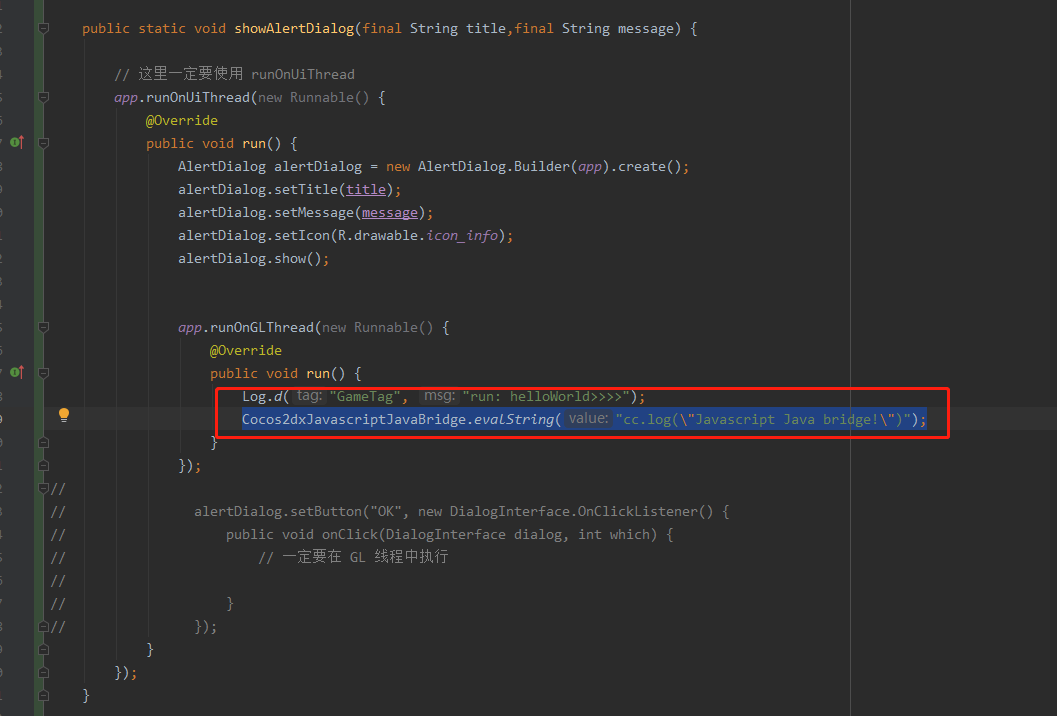The image size is (1057, 716).
Task: Click the fold icon beside the closing brace after evalString
Action: [42, 441]
